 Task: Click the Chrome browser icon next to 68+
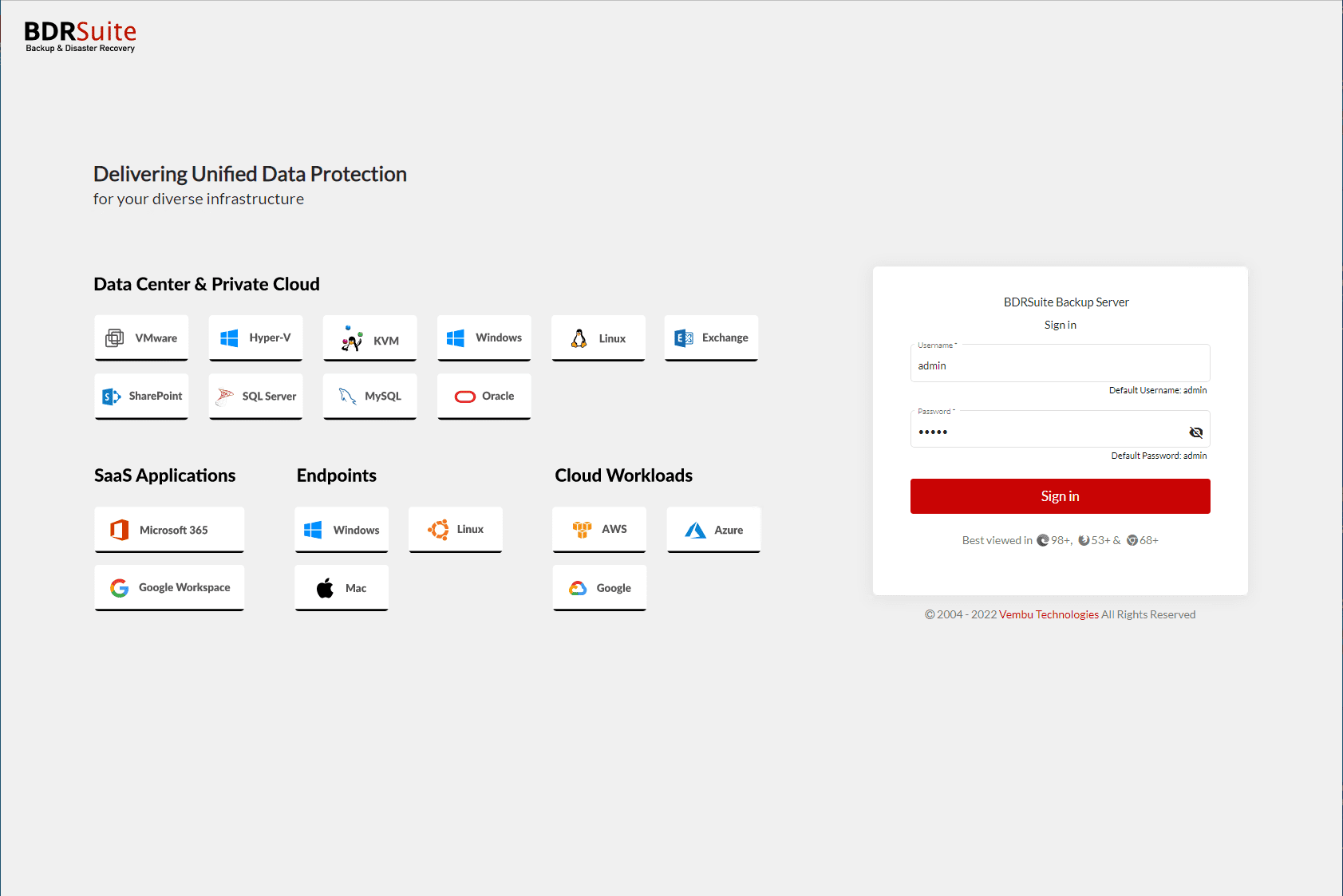[x=1132, y=540]
